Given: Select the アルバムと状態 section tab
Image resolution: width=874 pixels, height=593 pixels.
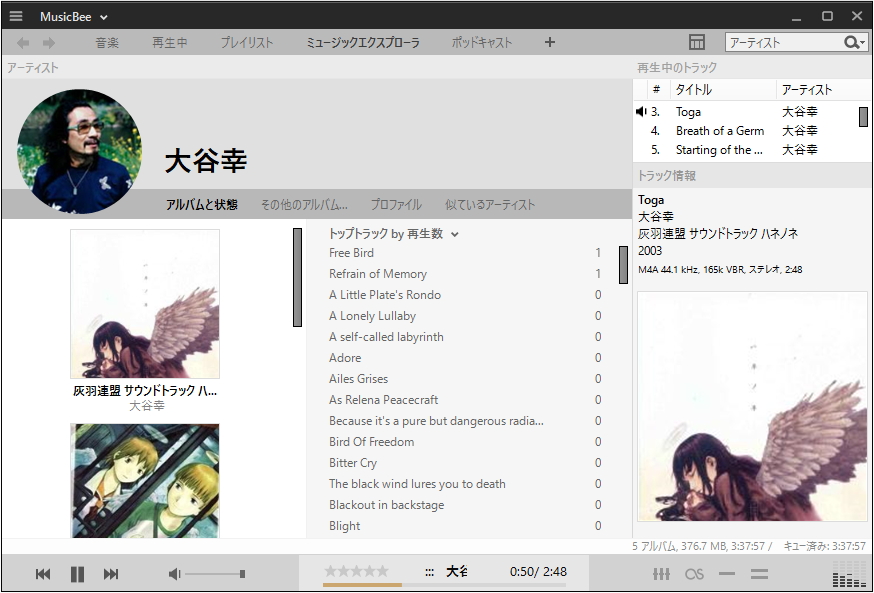Looking at the screenshot, I should (201, 205).
